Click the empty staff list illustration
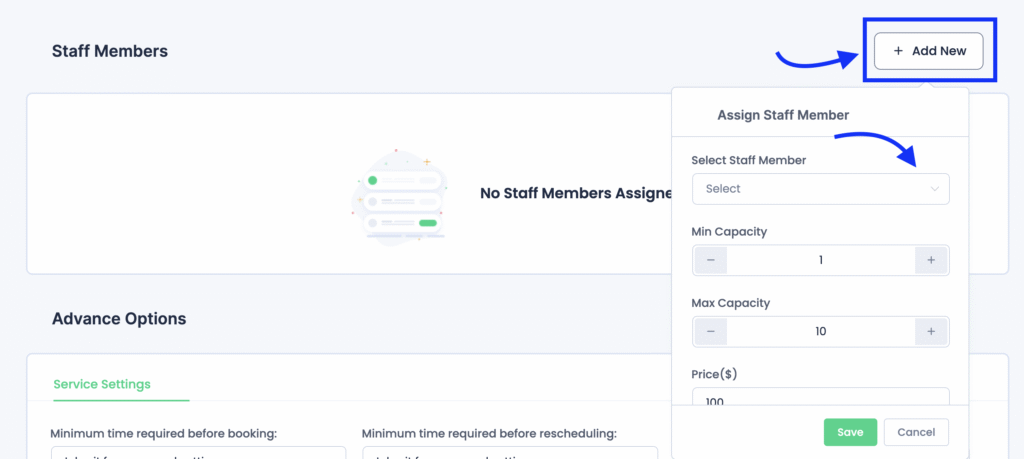Image resolution: width=1024 pixels, height=459 pixels. coord(399,195)
